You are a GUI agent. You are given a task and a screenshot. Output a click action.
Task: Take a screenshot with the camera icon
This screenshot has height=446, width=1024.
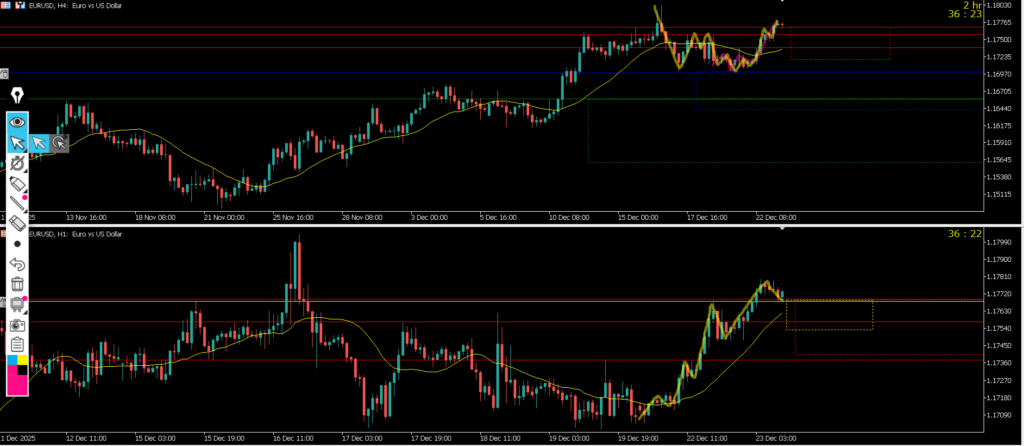point(17,325)
